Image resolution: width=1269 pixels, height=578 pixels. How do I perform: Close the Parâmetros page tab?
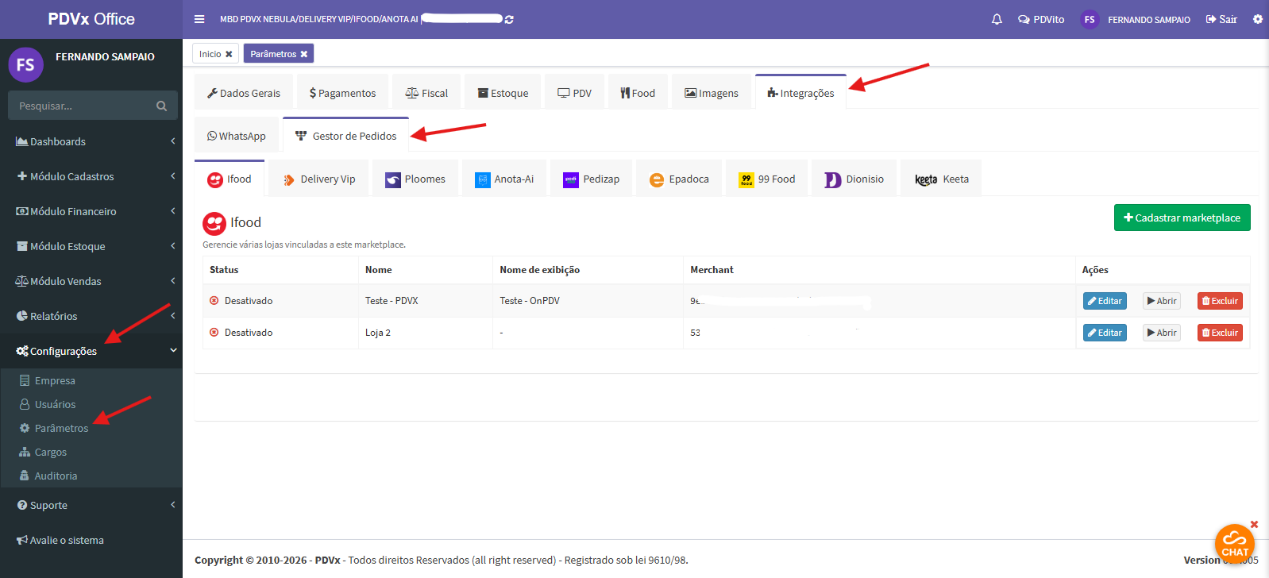[304, 54]
